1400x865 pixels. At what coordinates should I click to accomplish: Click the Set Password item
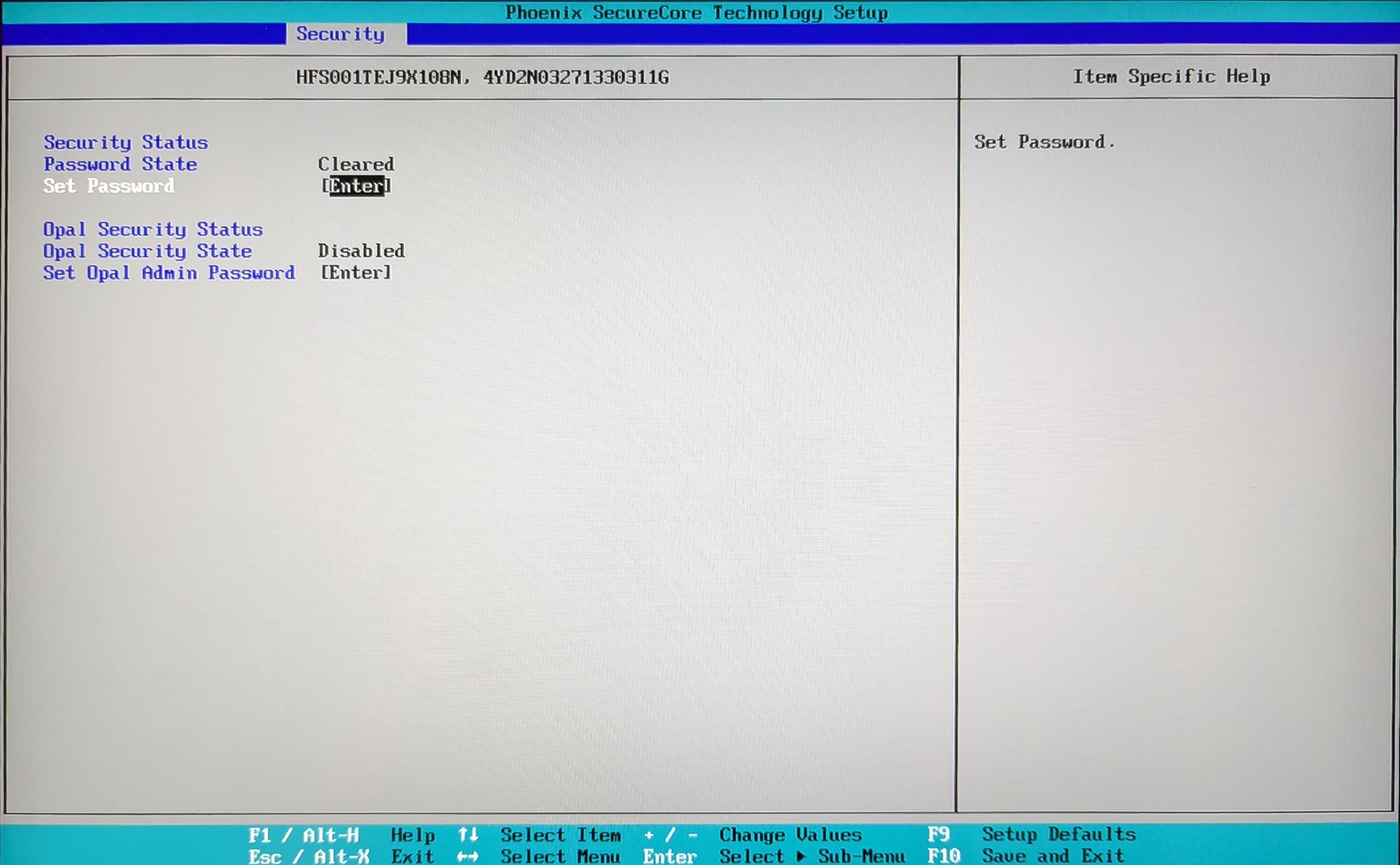[109, 186]
